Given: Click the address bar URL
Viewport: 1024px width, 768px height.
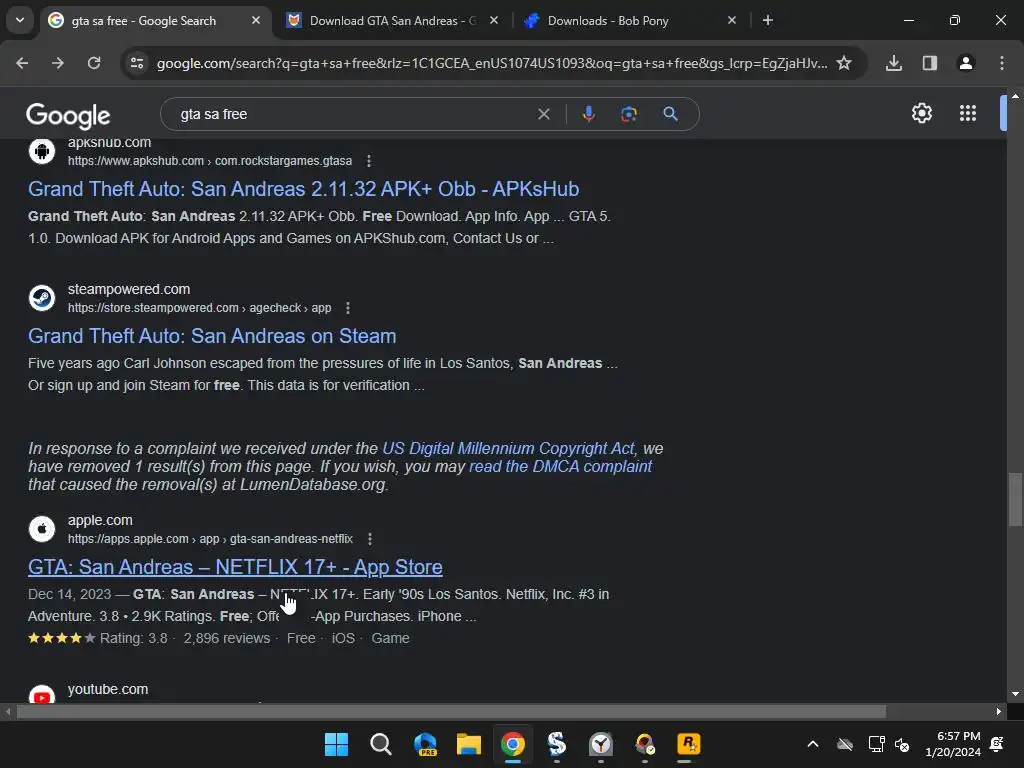Looking at the screenshot, I should [492, 63].
